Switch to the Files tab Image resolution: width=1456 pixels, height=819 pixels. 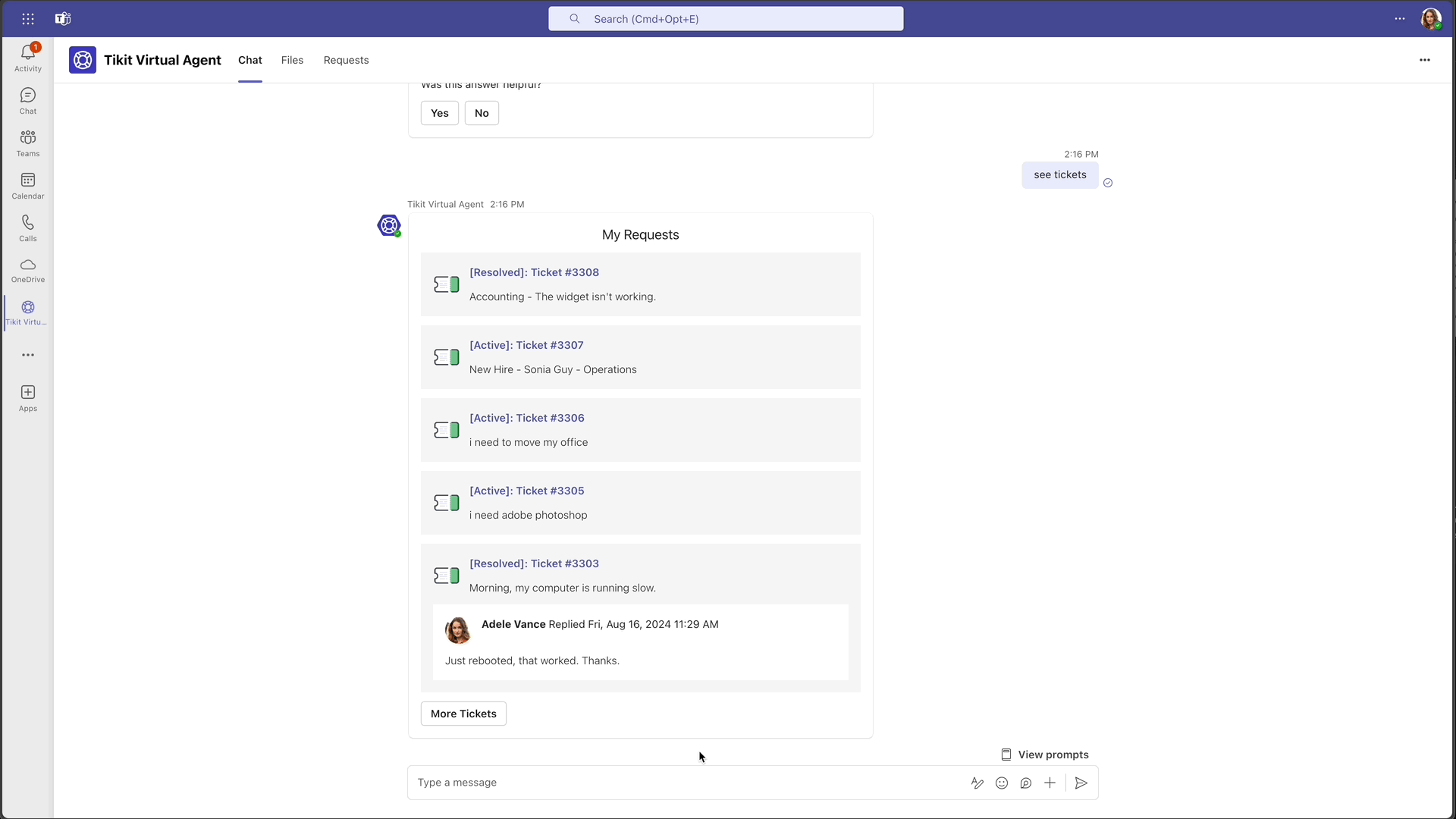click(292, 60)
